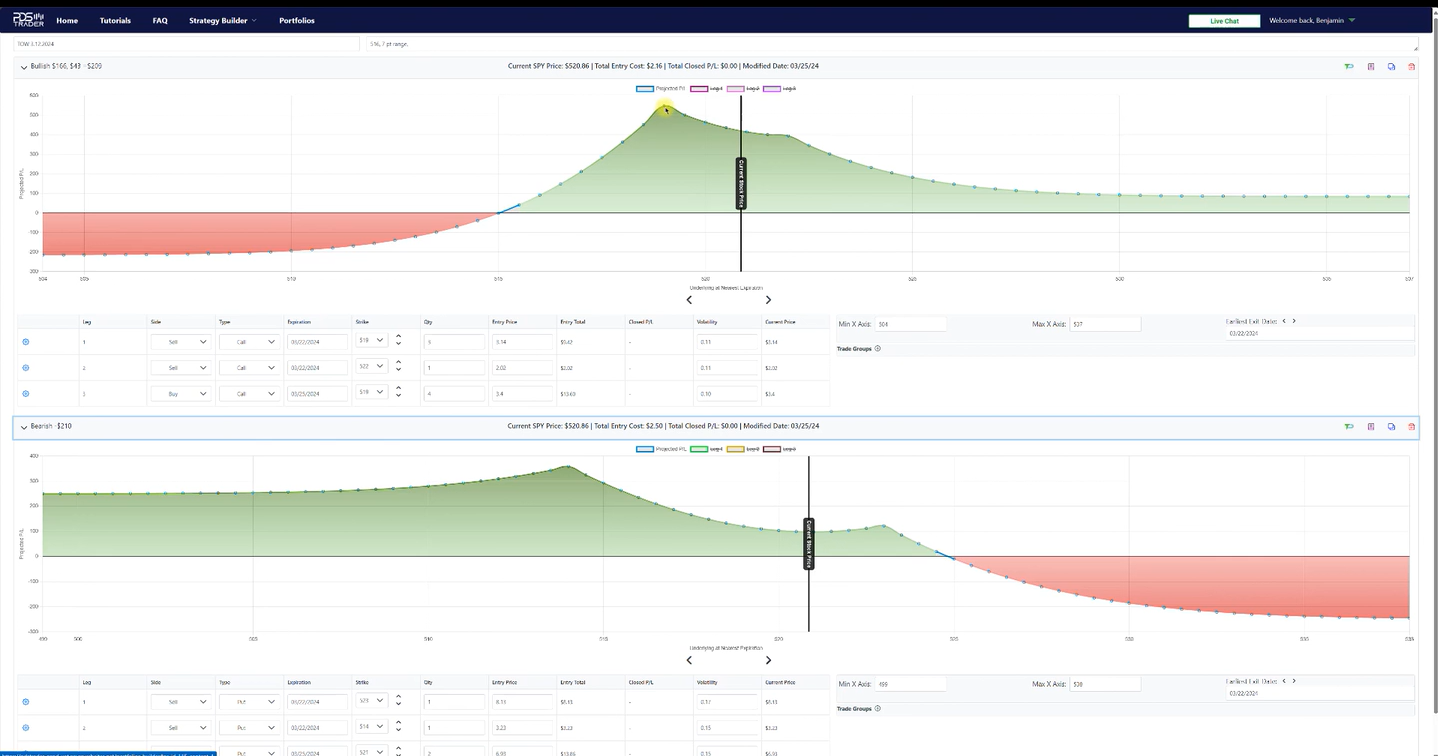This screenshot has height=756, width=1438.
Task: Toggle Leg 3 dark red swatch in Bearish legend
Action: click(772, 449)
